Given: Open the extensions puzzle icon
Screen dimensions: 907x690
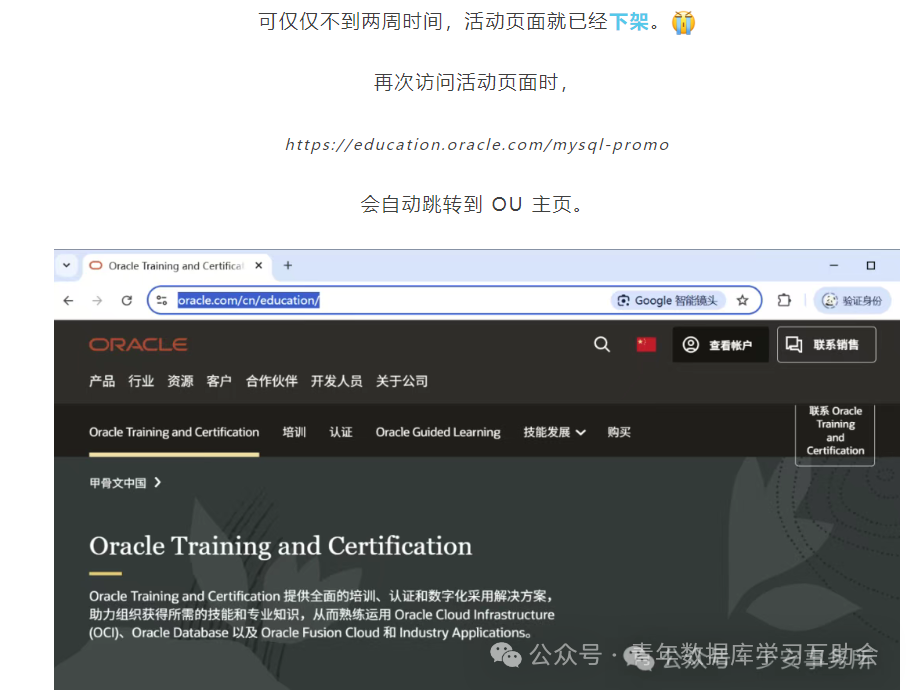Looking at the screenshot, I should click(x=784, y=300).
